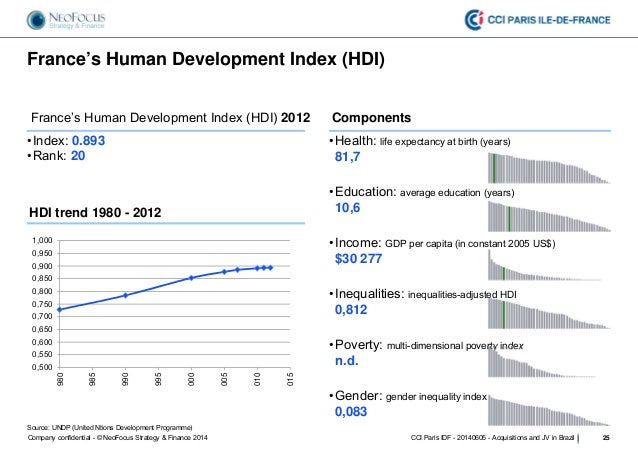Click the Gender ranking bar chart
The image size is (638, 451).
(549, 410)
